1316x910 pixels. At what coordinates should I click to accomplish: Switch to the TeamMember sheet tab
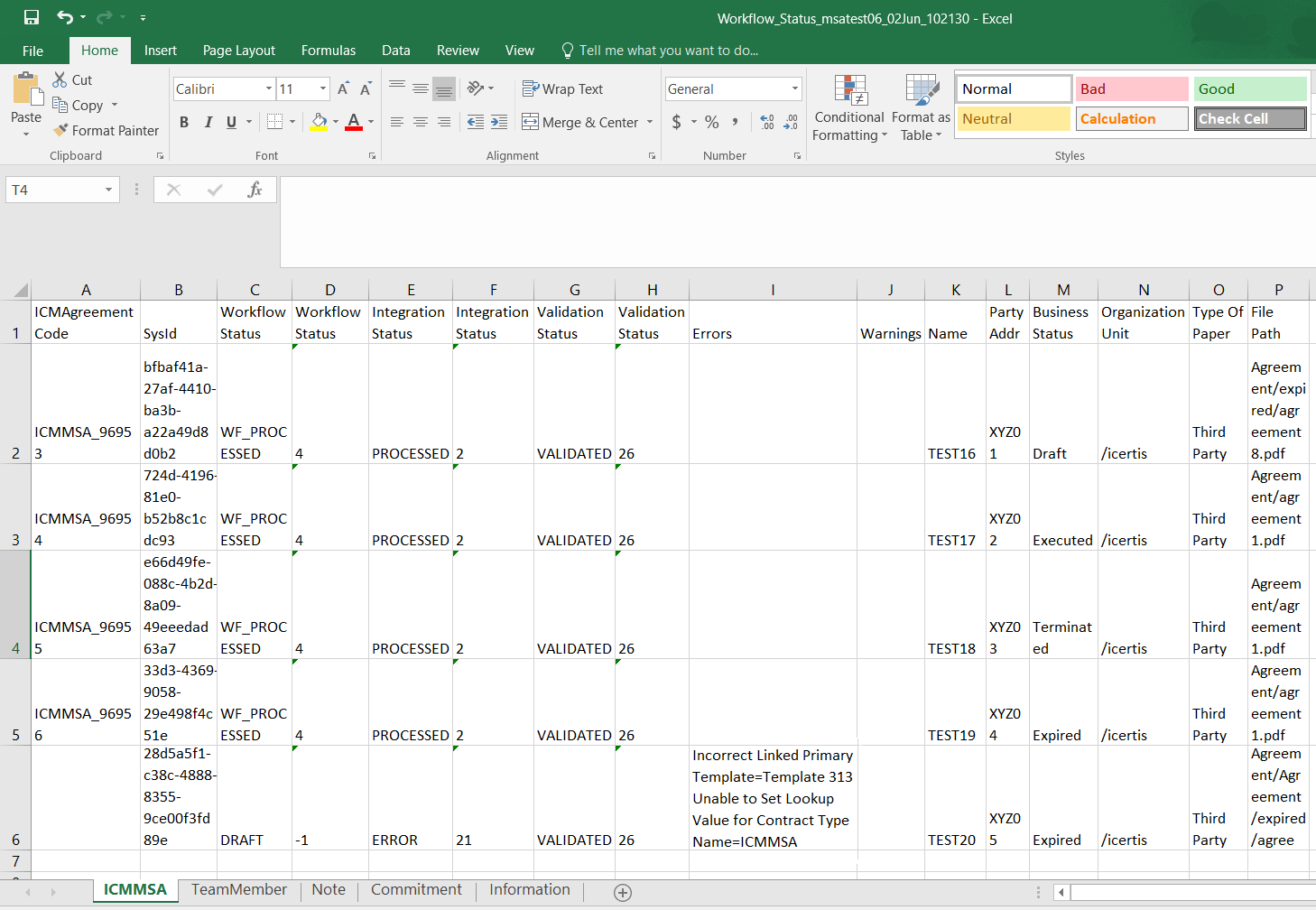point(239,889)
